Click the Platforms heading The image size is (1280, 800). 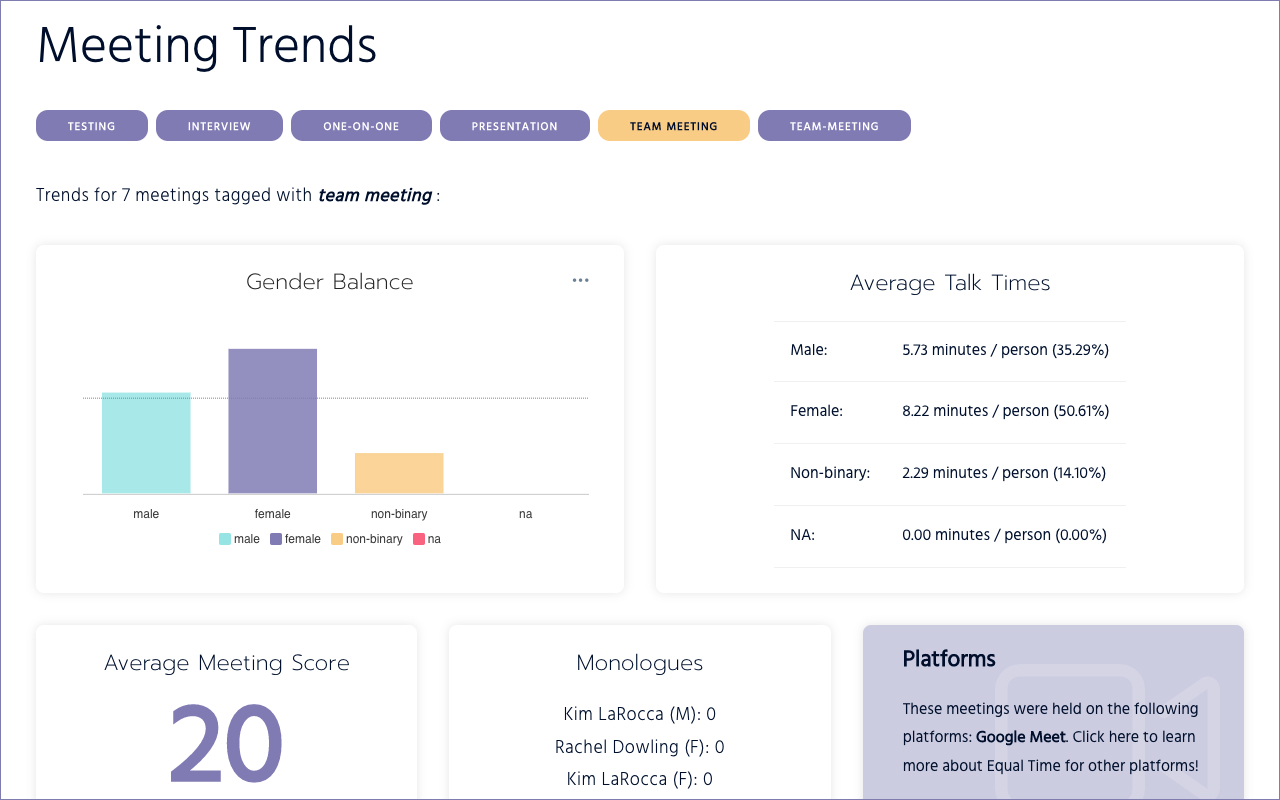click(x=949, y=659)
